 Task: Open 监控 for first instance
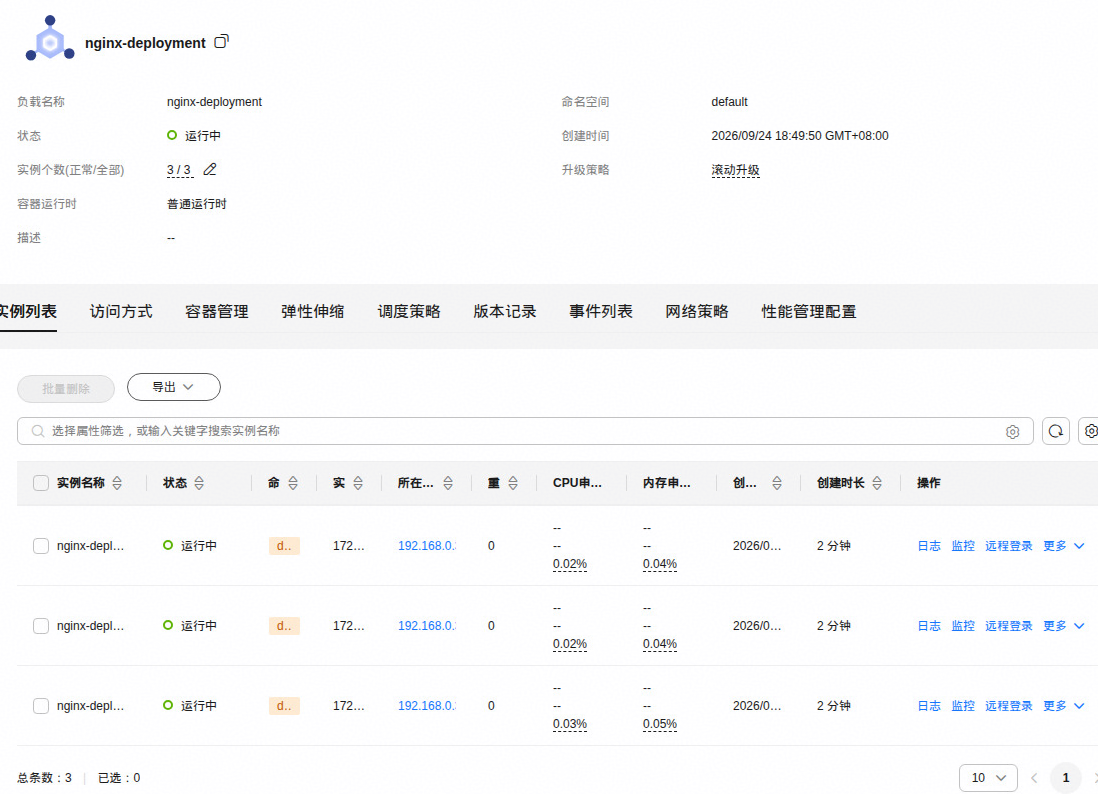(963, 546)
